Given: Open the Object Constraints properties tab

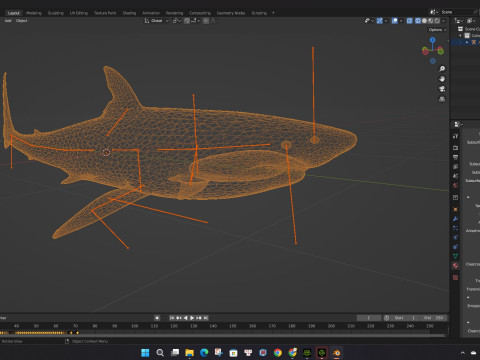Looking at the screenshot, I should pyautogui.click(x=456, y=247).
